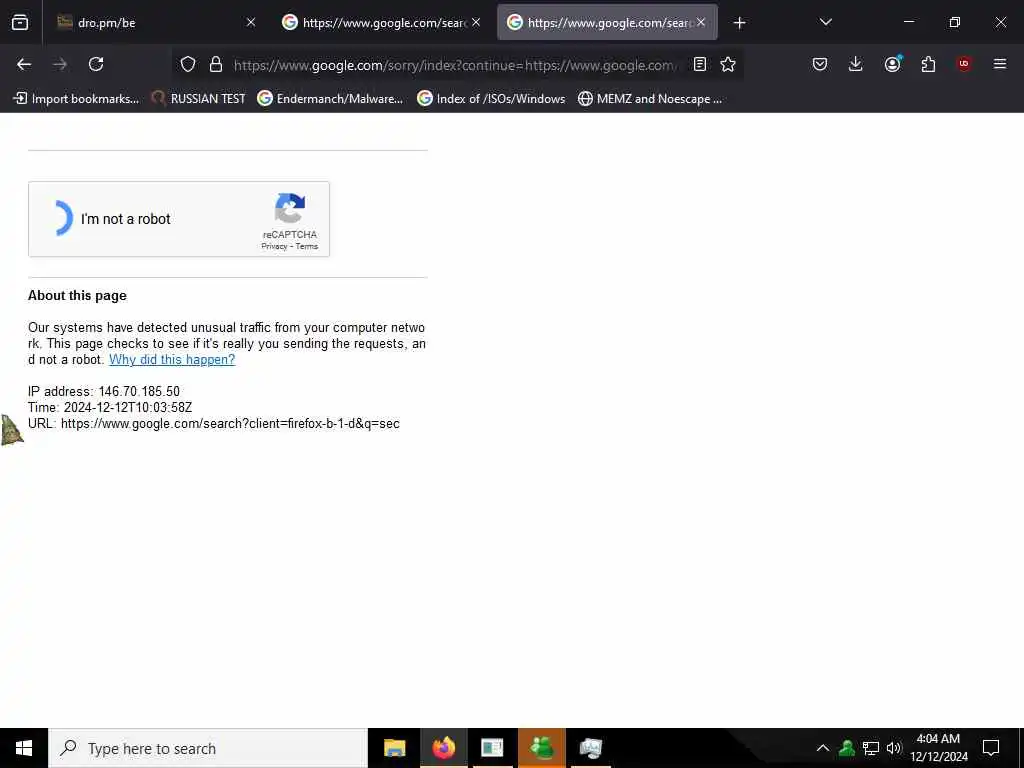Close the active Google sorry tab
Image resolution: width=1024 pixels, height=768 pixels.
(701, 22)
